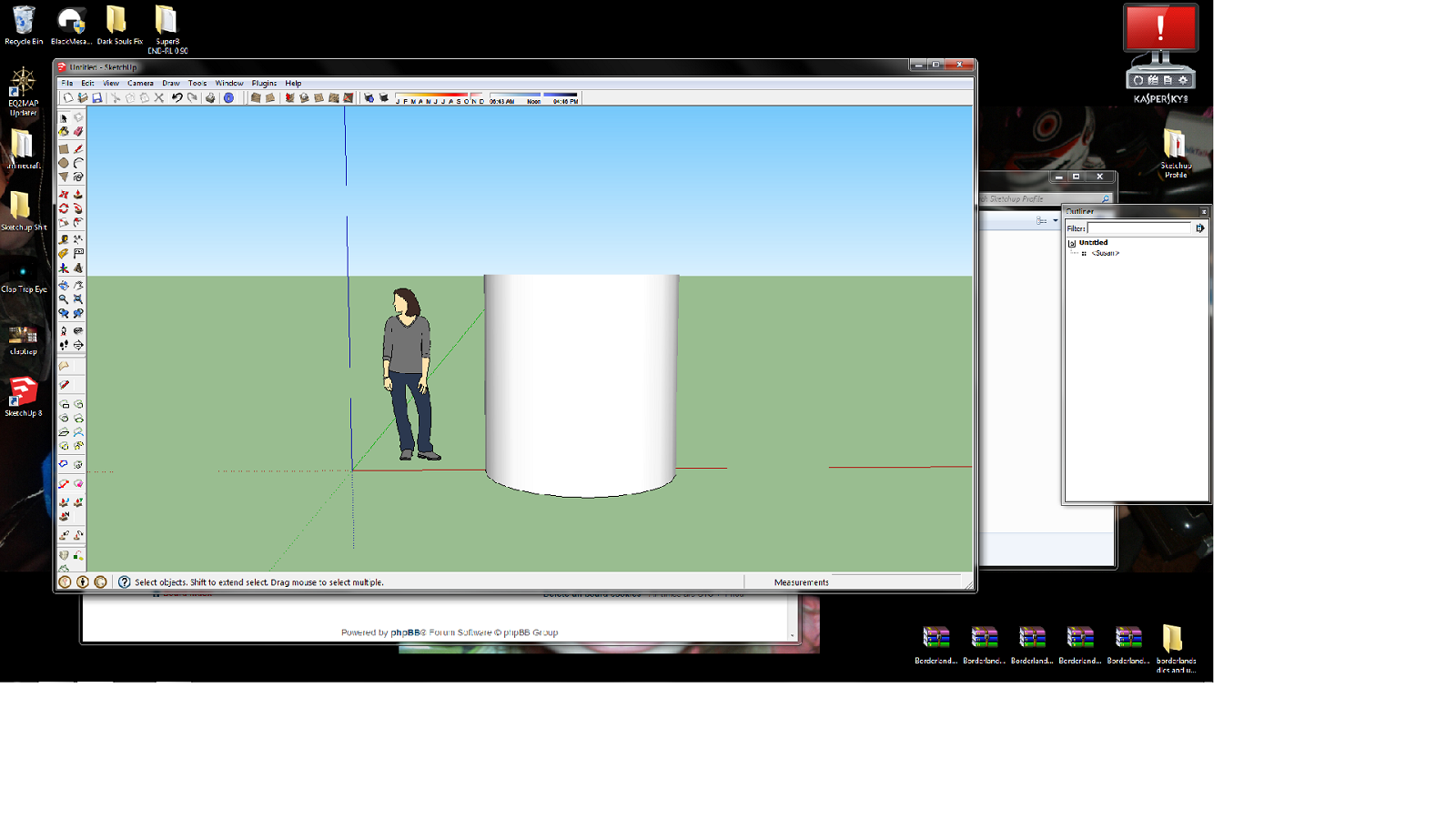The height and width of the screenshot is (819, 1456).
Task: Choose the Scale tool
Action: click(64, 222)
